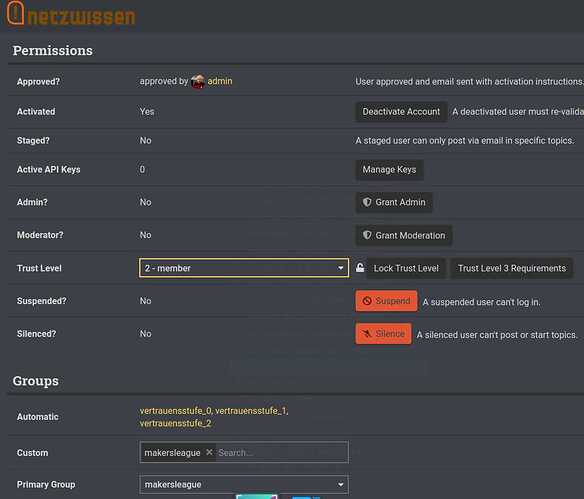Suspend this user account

[386, 301]
